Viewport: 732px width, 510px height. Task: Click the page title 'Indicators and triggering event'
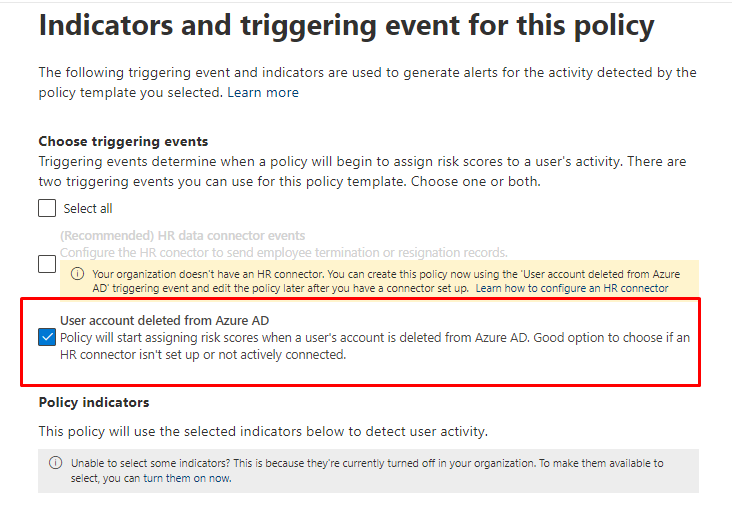[346, 25]
